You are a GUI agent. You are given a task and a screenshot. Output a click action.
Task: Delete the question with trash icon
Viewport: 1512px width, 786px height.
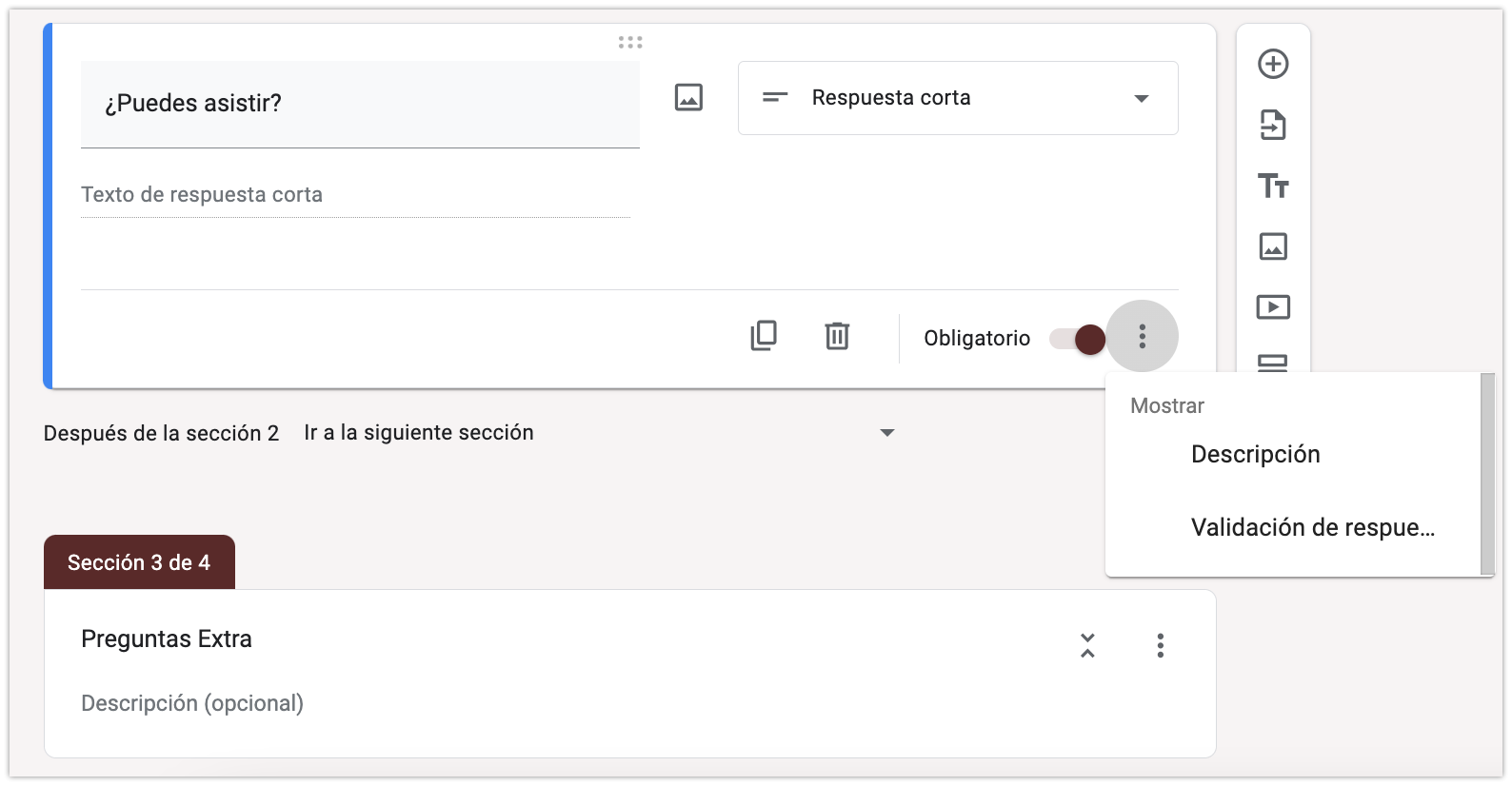pos(837,336)
